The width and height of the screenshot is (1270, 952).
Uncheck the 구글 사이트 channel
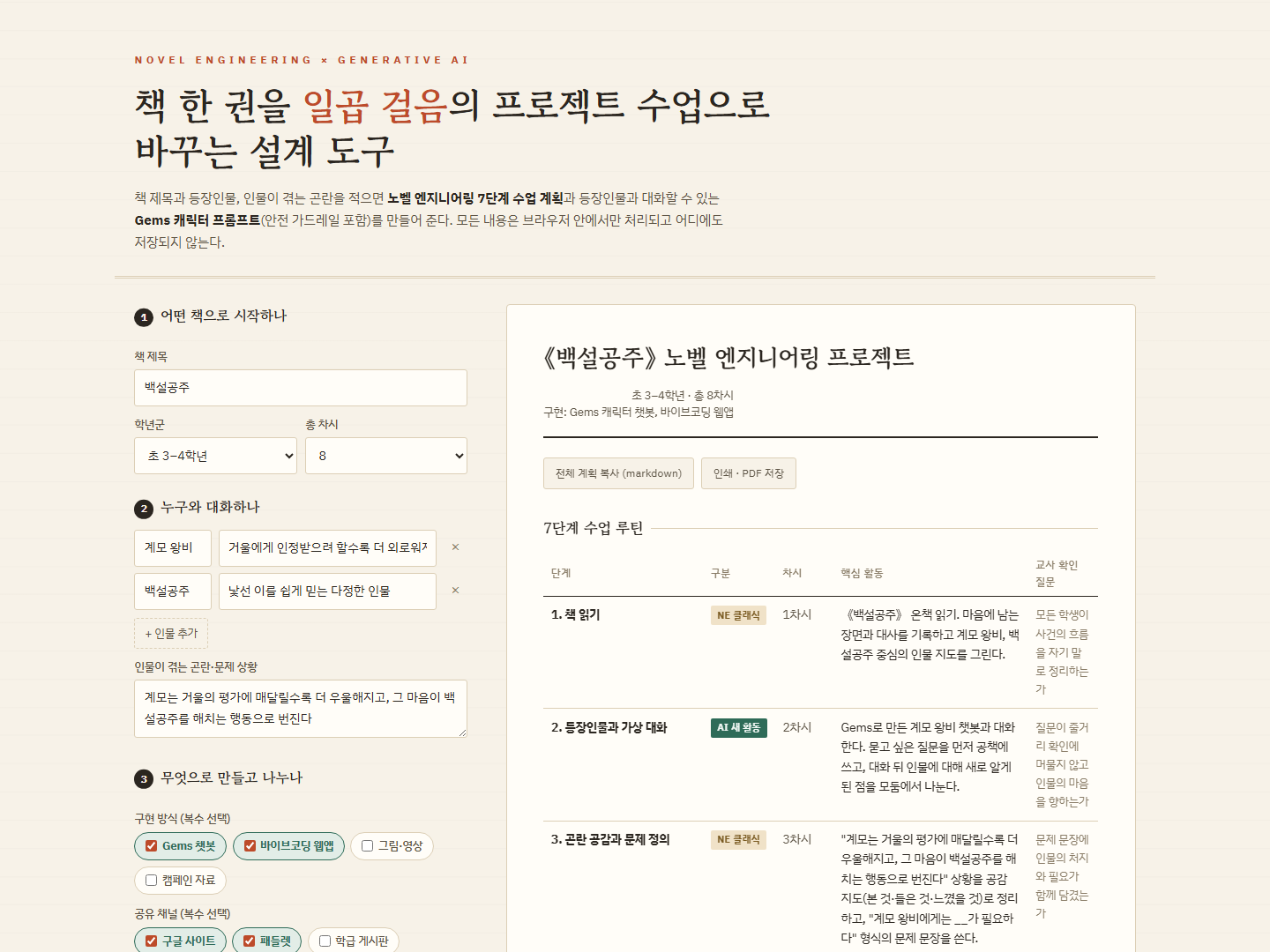pyautogui.click(x=151, y=941)
